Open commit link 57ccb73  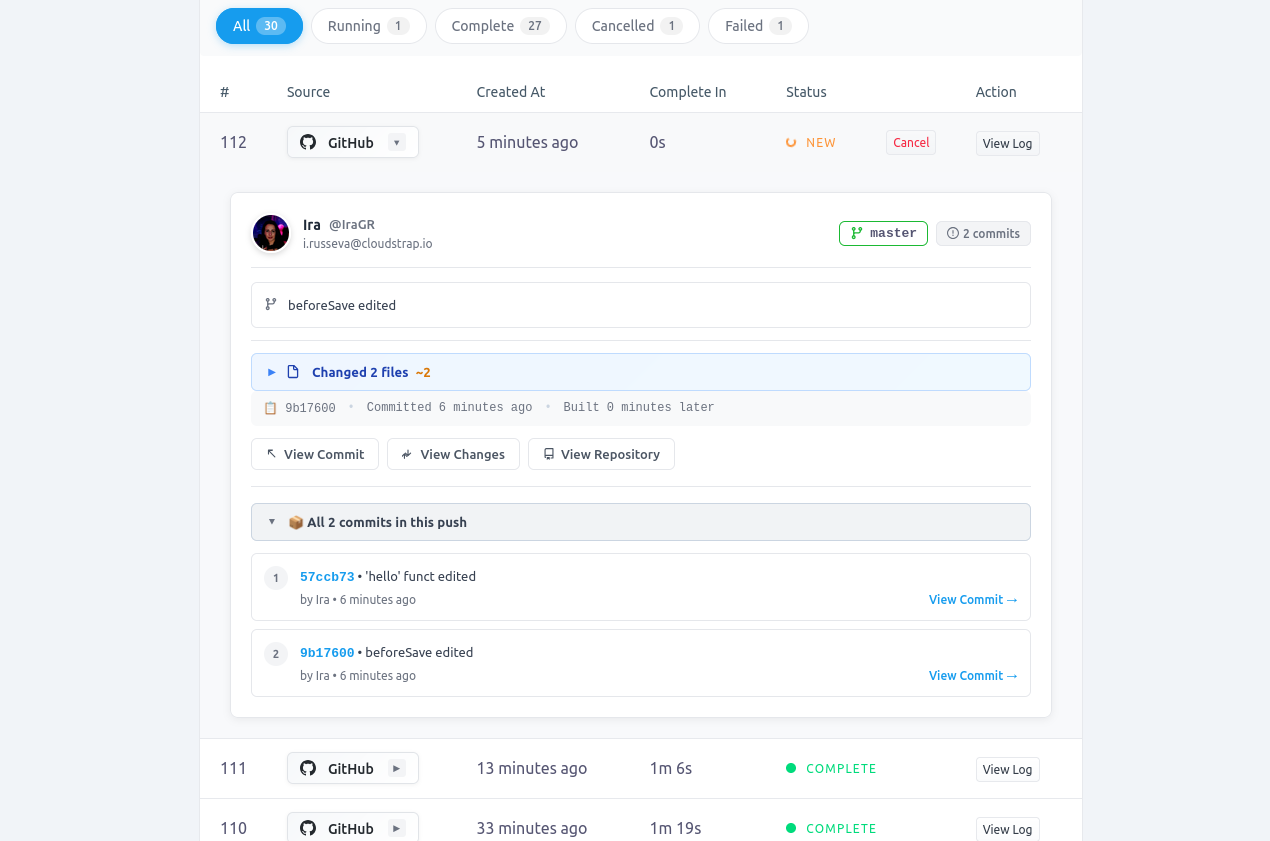[326, 576]
